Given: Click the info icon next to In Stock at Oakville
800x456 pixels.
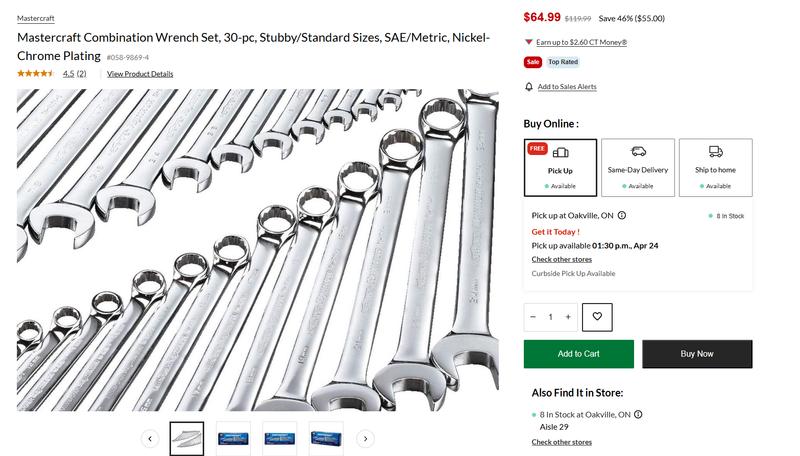Looking at the screenshot, I should coord(638,414).
